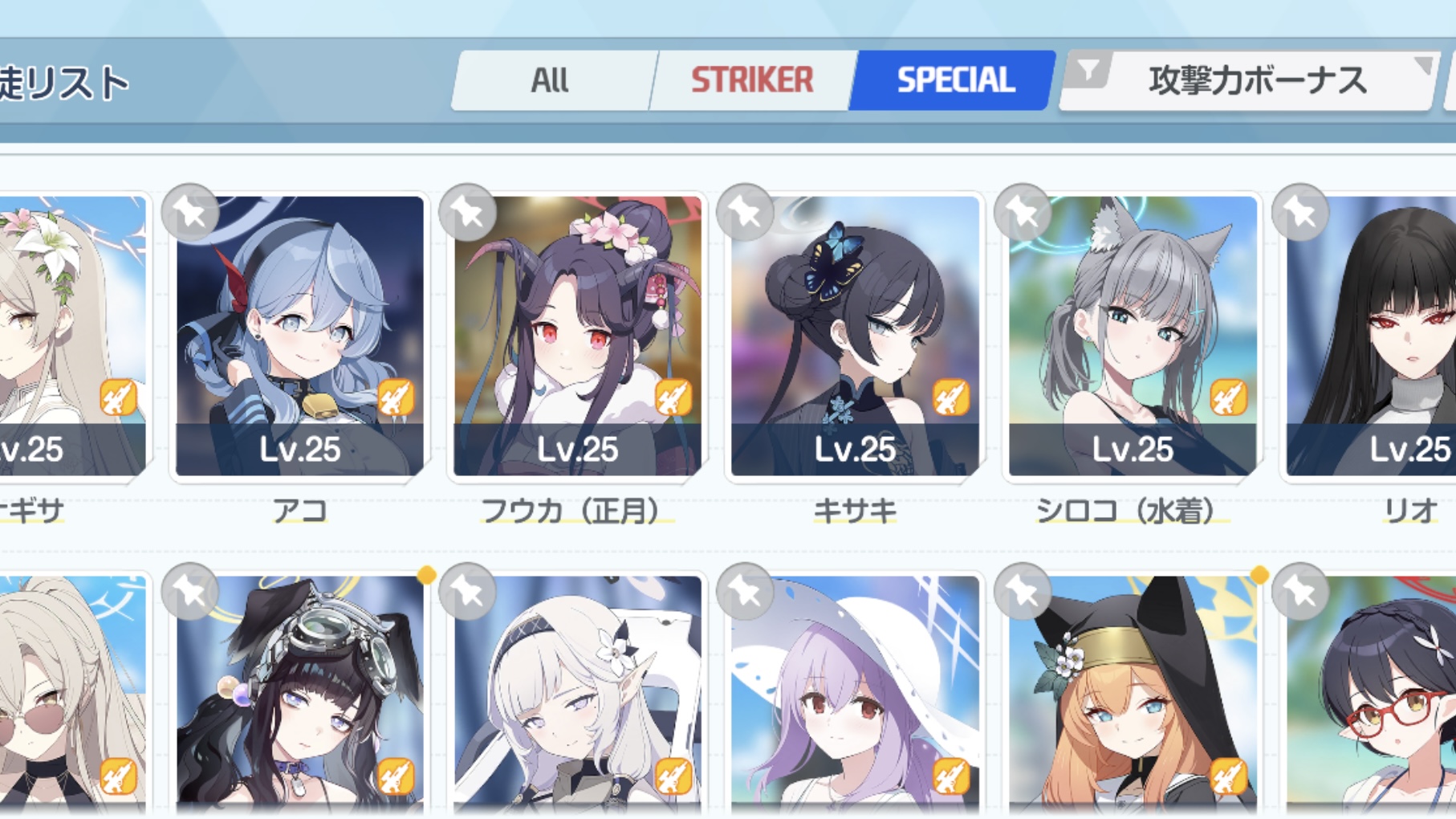Select the SPECIAL tab

[954, 80]
